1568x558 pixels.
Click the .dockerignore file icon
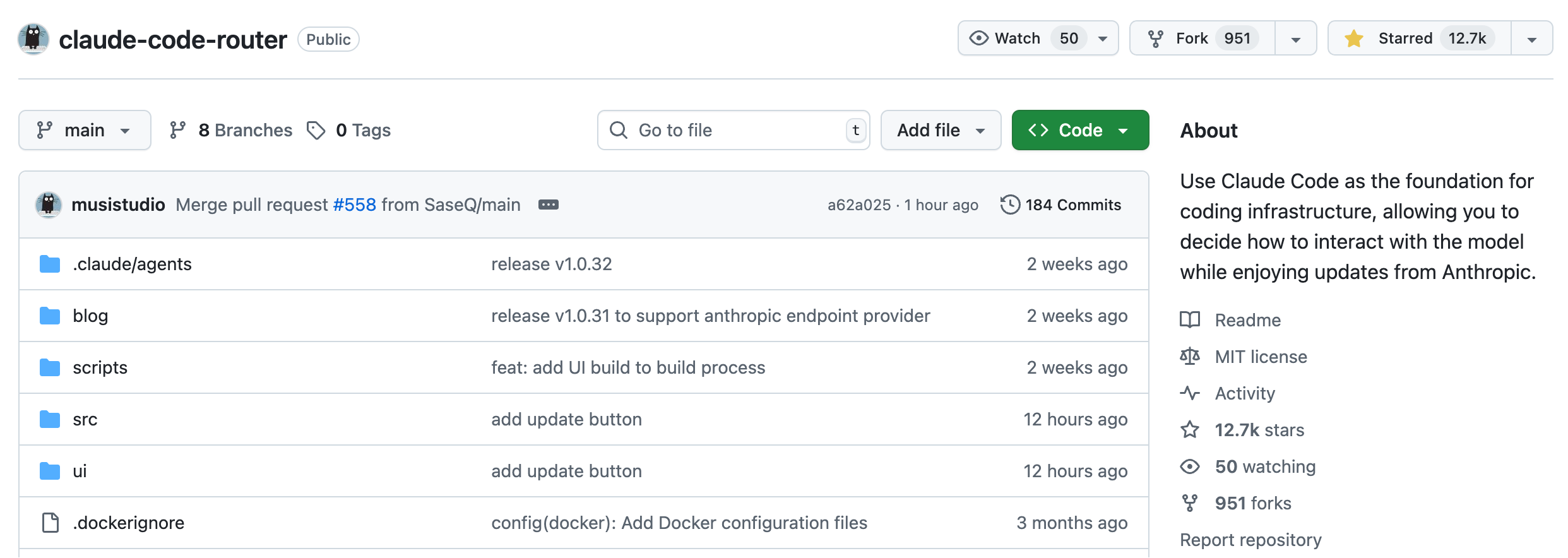[50, 523]
